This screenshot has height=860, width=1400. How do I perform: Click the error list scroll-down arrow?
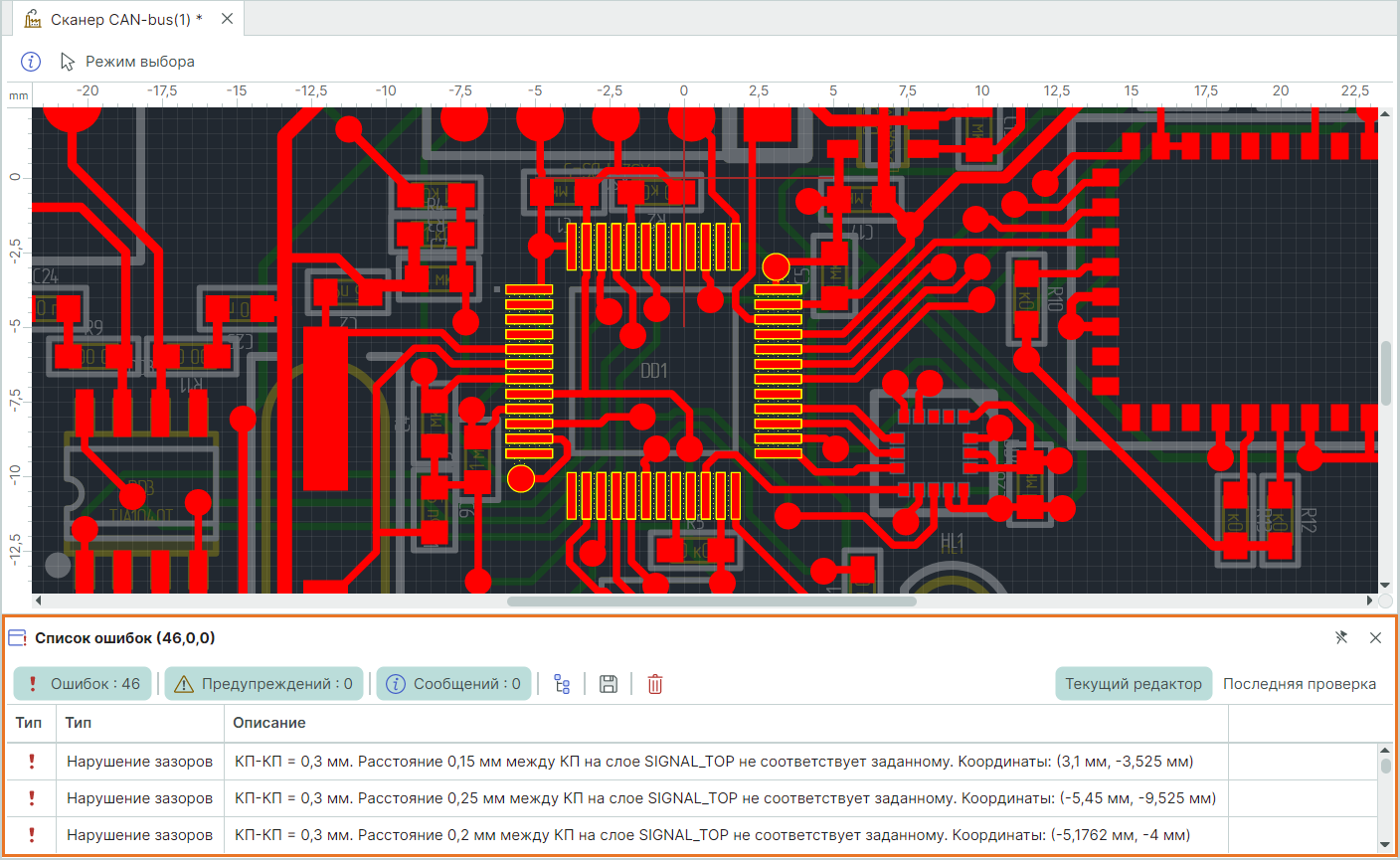pyautogui.click(x=1385, y=845)
